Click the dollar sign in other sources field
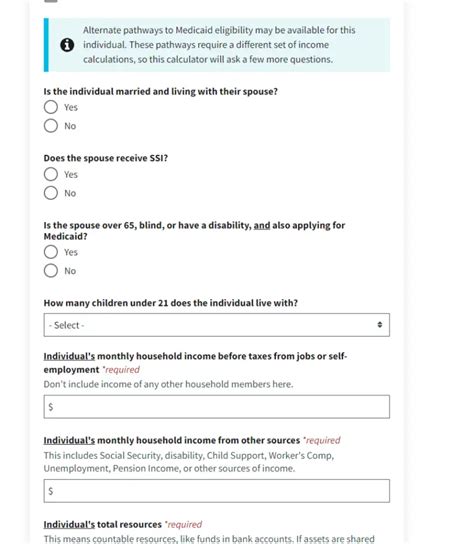474x544 pixels. pyautogui.click(x=51, y=491)
